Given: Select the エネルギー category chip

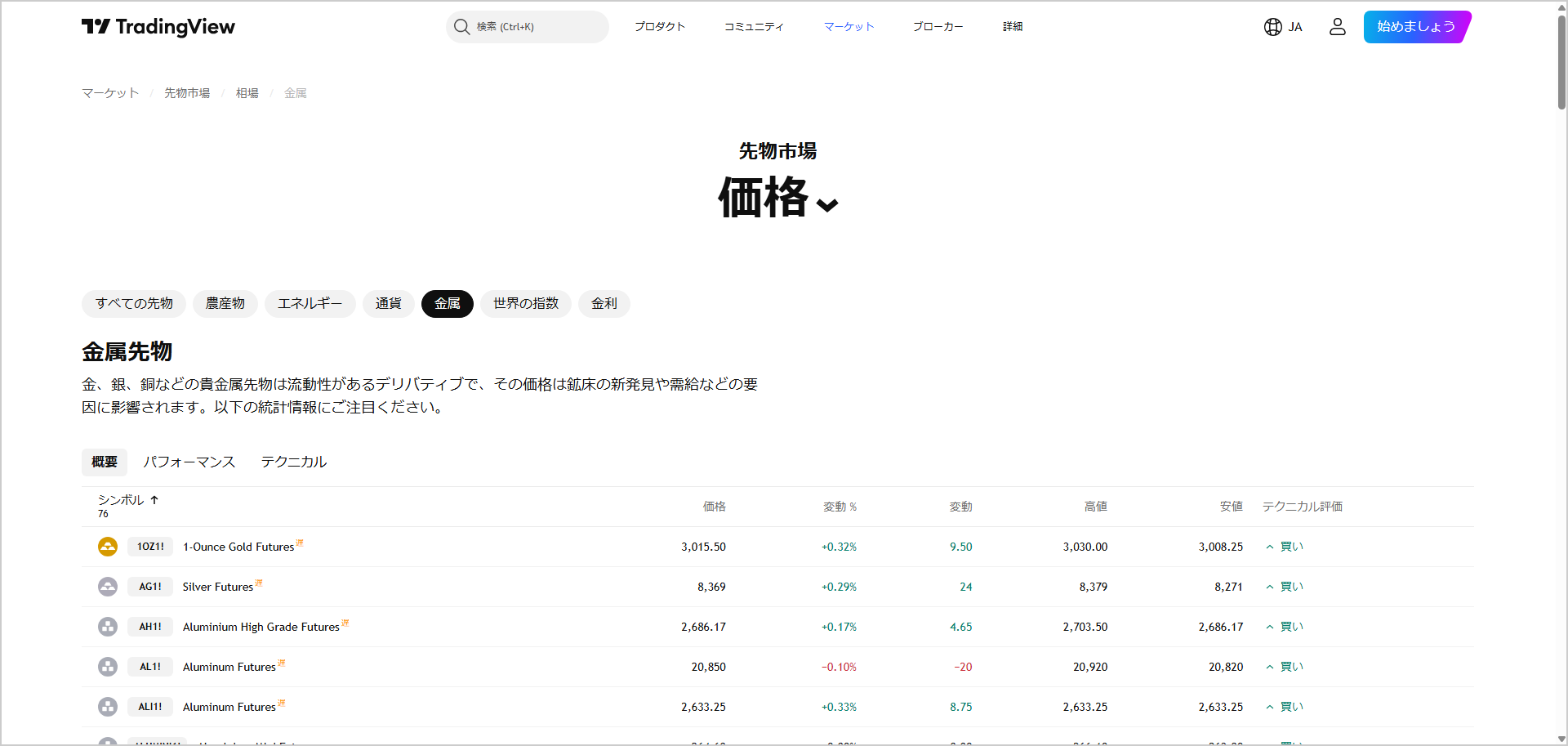Looking at the screenshot, I should click(x=310, y=304).
